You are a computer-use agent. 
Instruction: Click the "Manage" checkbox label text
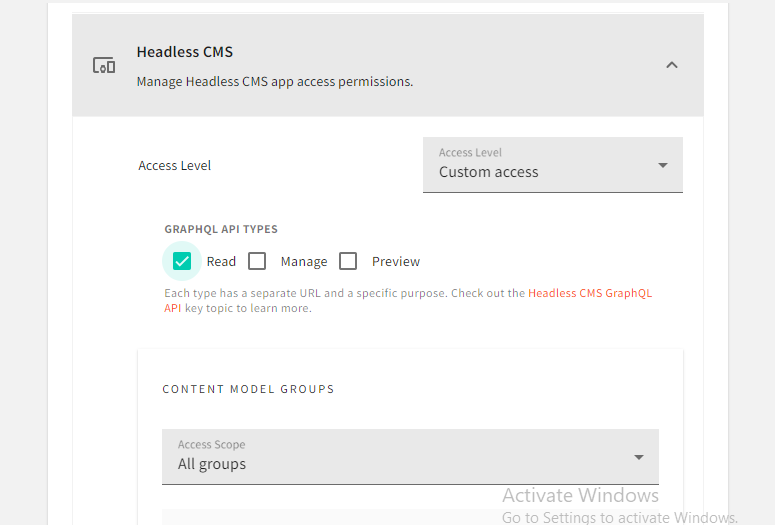pyautogui.click(x=304, y=261)
